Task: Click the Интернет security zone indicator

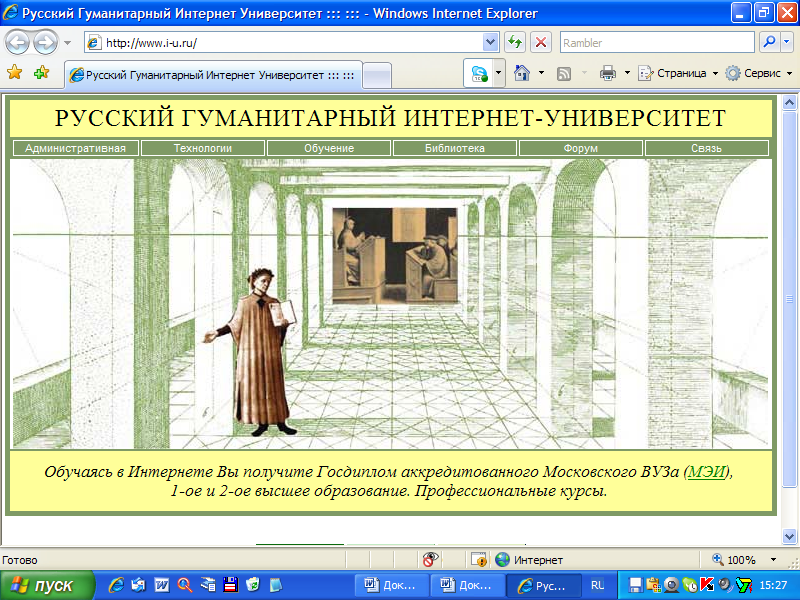Action: pyautogui.click(x=529, y=560)
